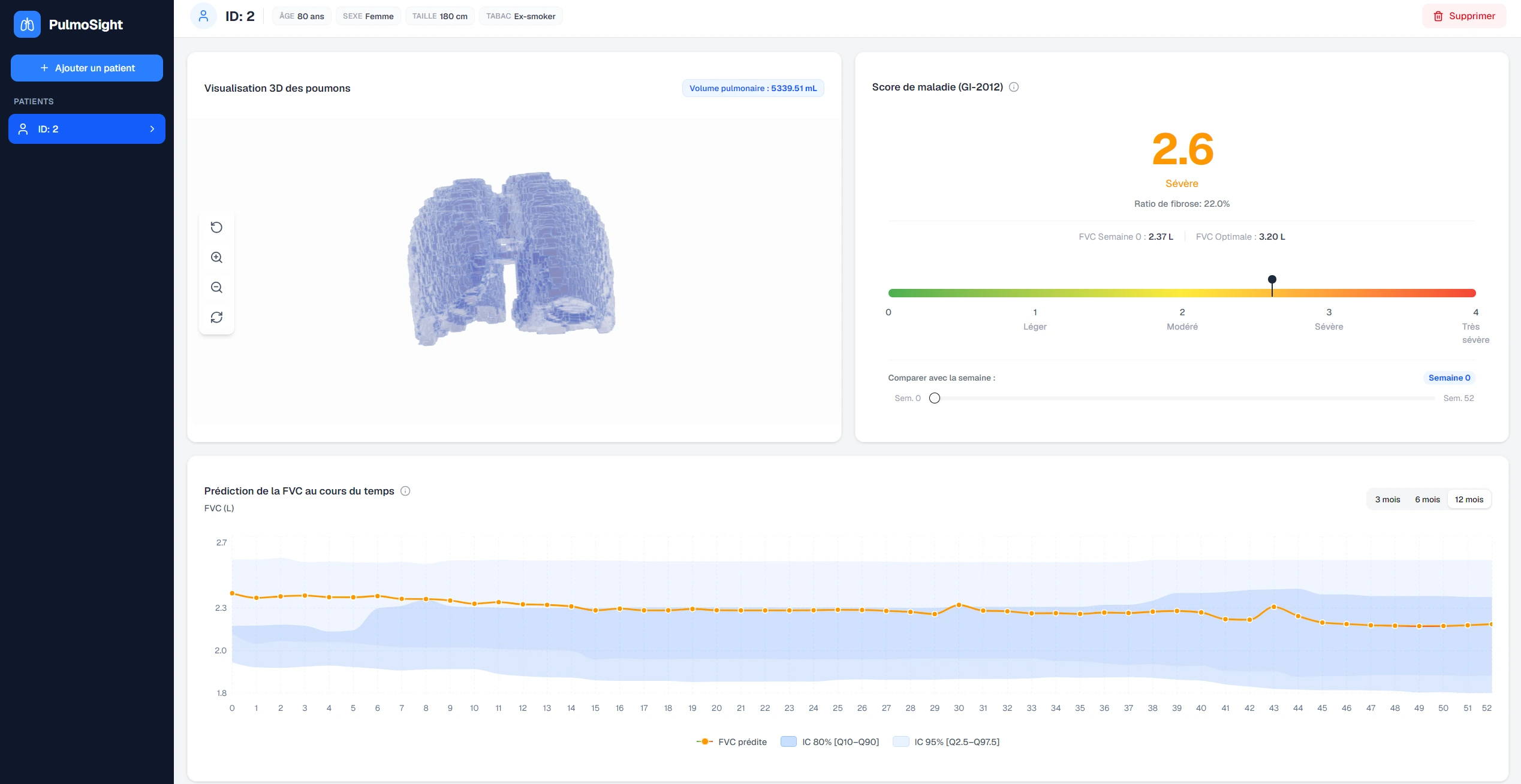This screenshot has height=784, width=1521.
Task: Switch the FVC chart to 3 mois
Action: 1387,499
